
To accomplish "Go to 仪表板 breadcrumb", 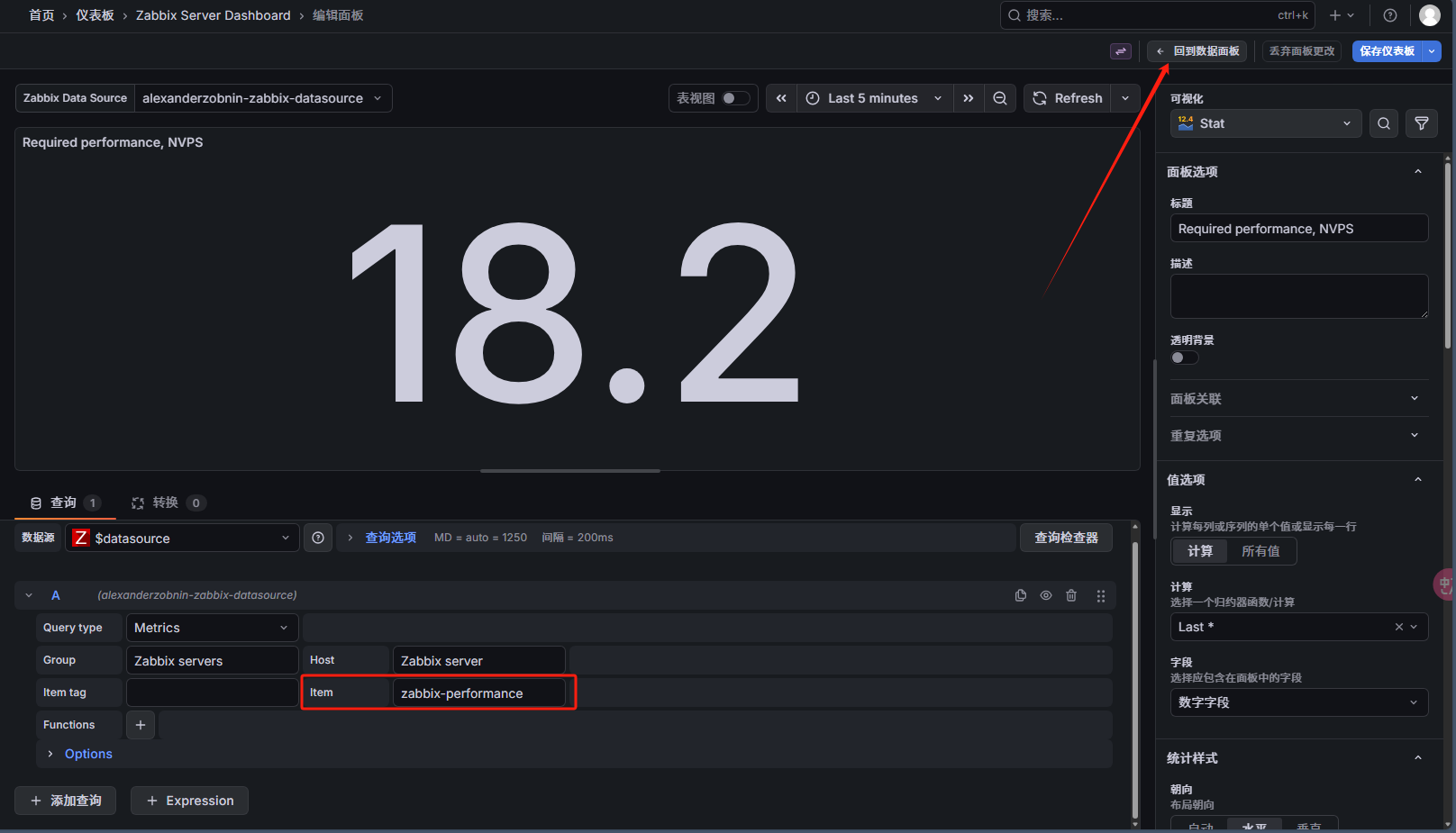I will pos(95,15).
